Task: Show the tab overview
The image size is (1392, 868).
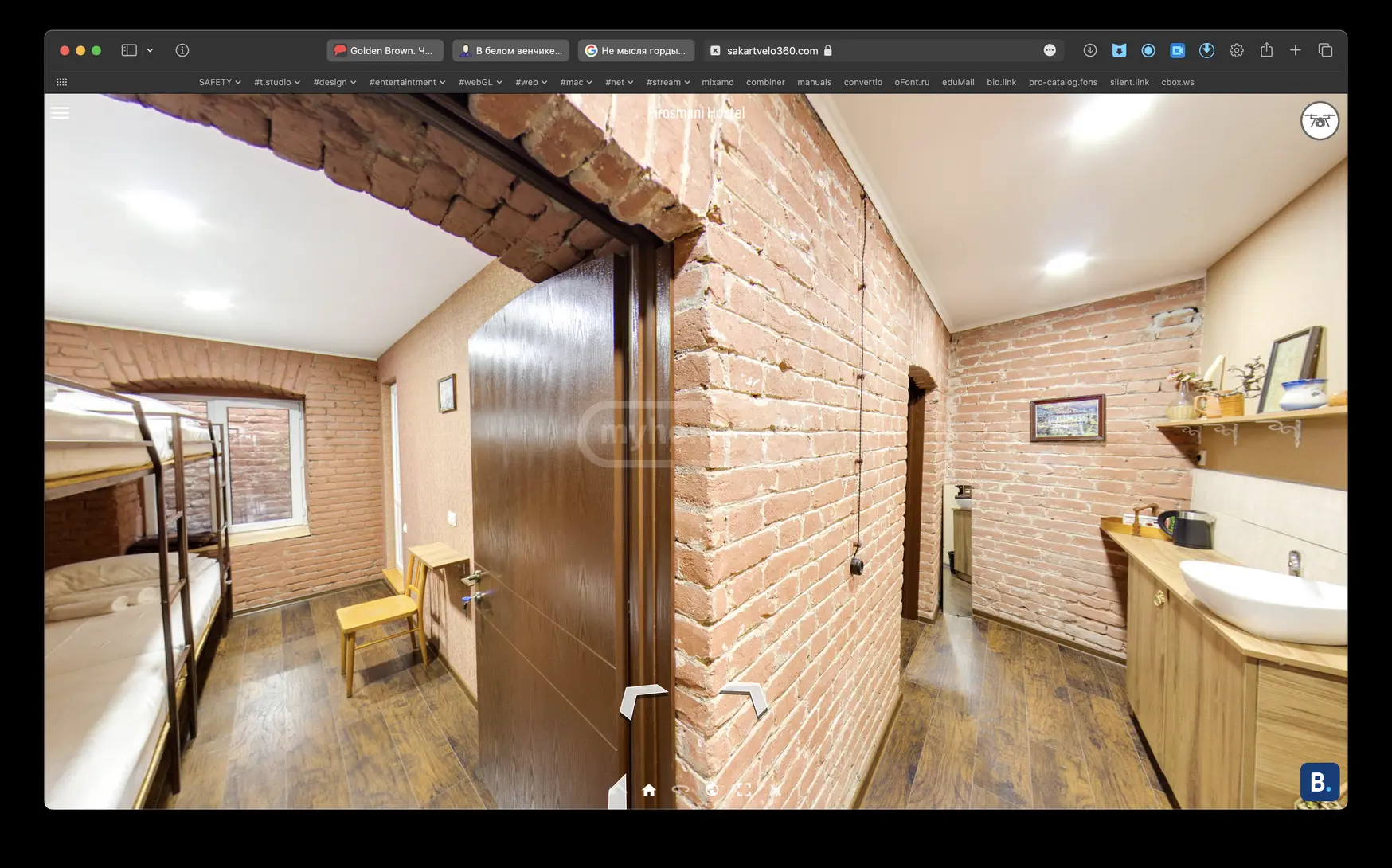Action: point(1325,50)
